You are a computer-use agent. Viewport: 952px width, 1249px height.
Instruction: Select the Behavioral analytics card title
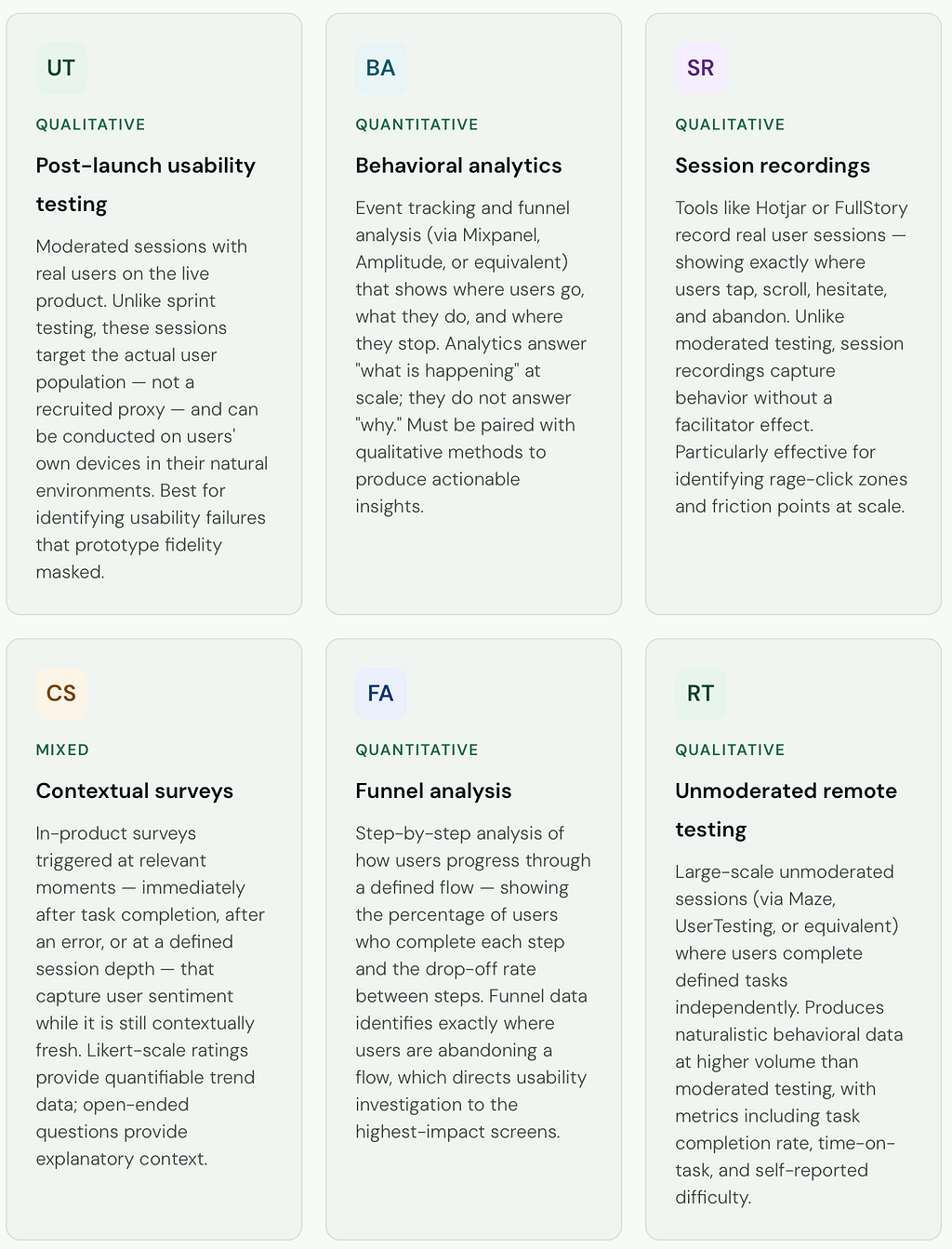coord(459,166)
